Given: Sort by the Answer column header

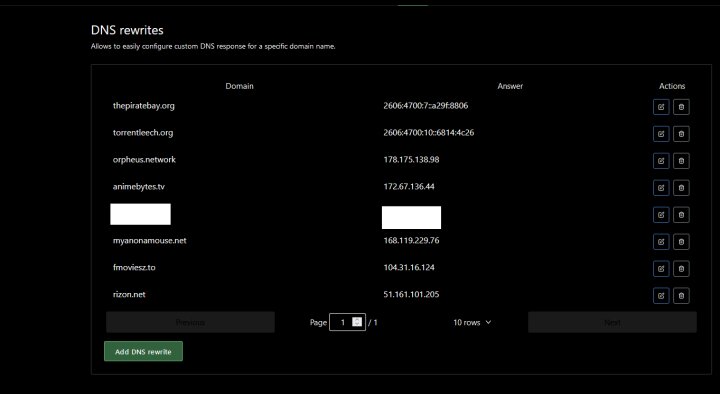Looking at the screenshot, I should [510, 86].
